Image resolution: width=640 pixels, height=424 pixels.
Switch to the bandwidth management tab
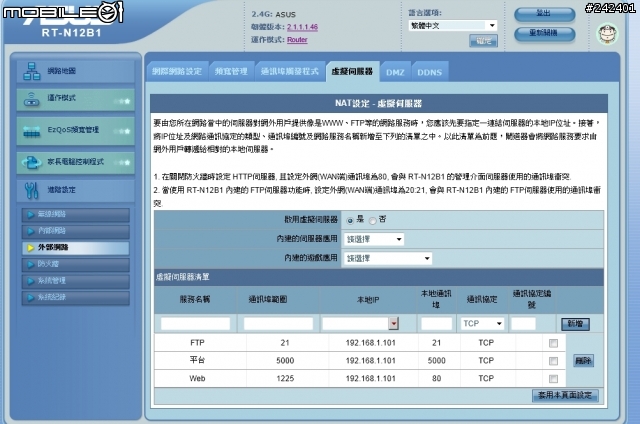[x=231, y=72]
